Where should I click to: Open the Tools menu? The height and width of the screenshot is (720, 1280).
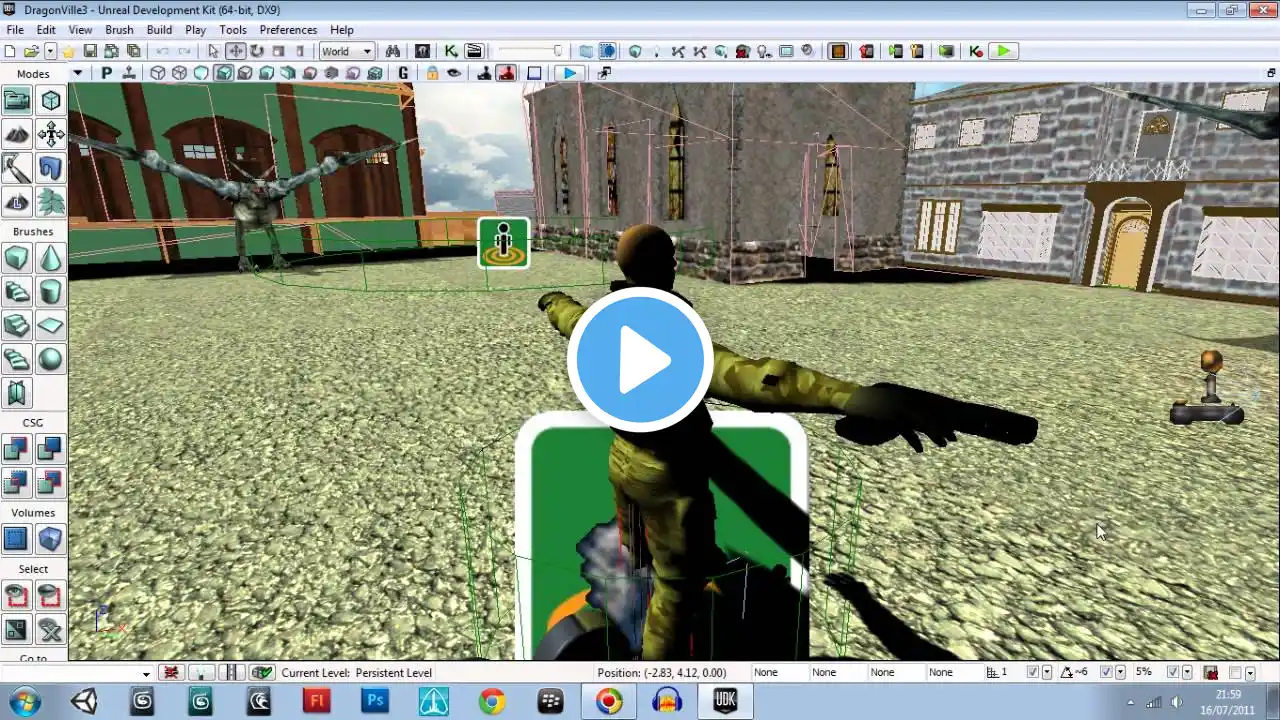coord(233,30)
